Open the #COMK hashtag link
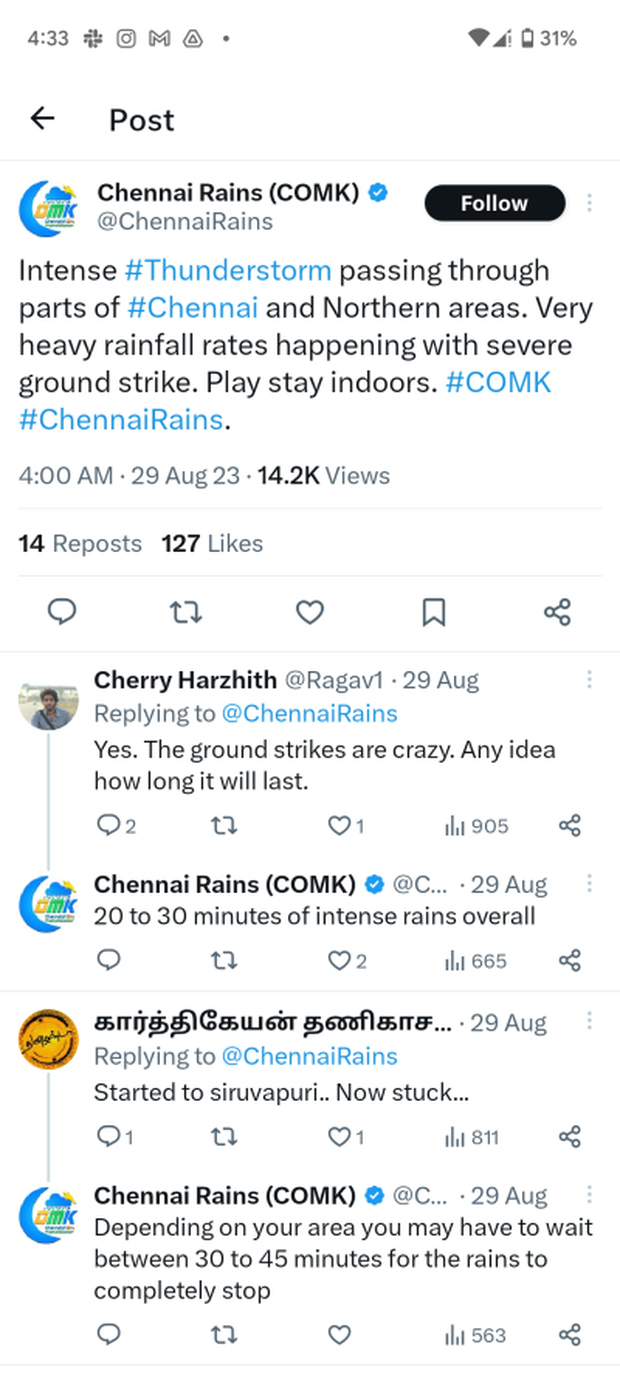The image size is (620, 1378). click(498, 382)
